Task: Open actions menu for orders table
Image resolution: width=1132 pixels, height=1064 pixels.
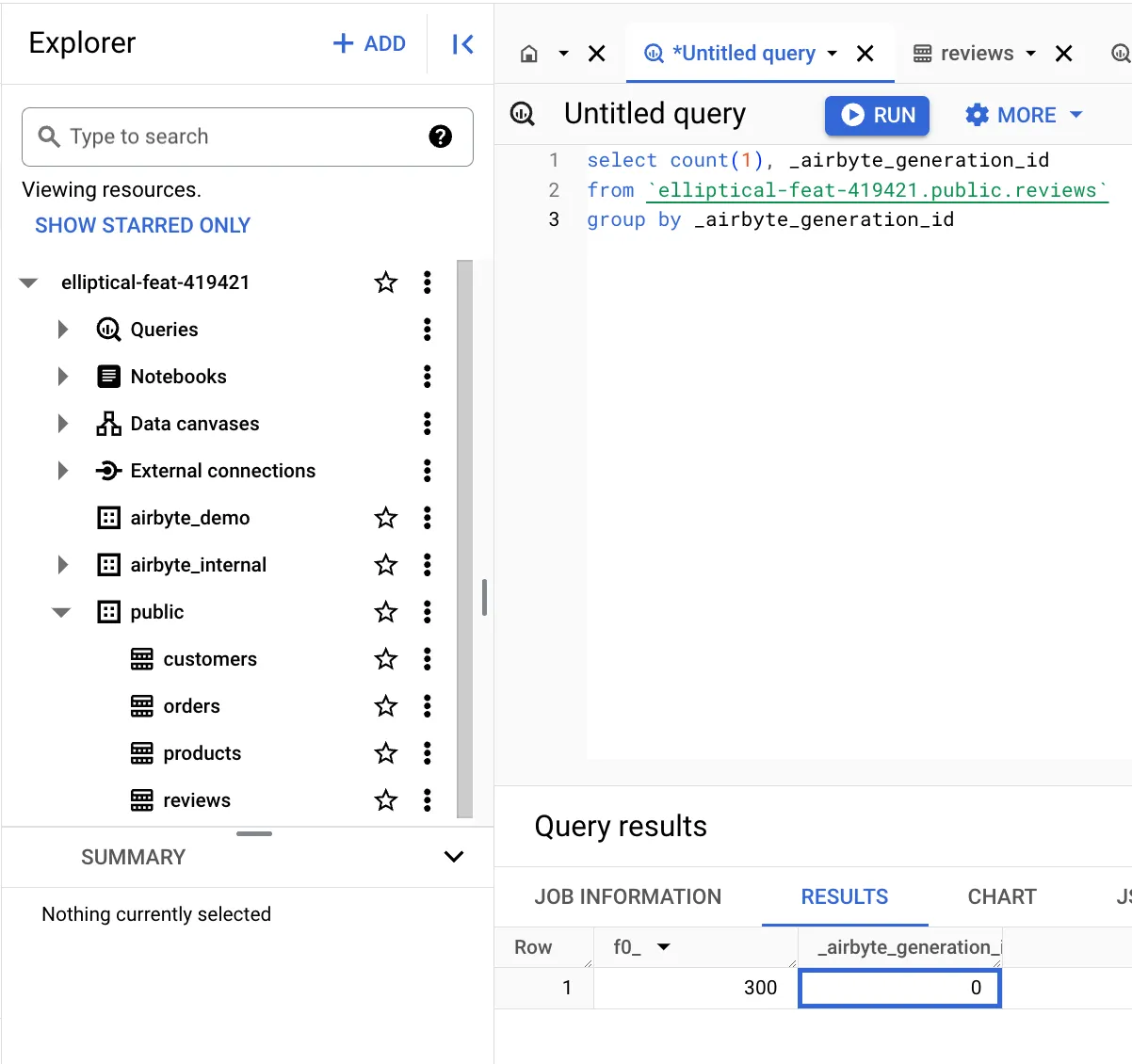Action: click(428, 706)
